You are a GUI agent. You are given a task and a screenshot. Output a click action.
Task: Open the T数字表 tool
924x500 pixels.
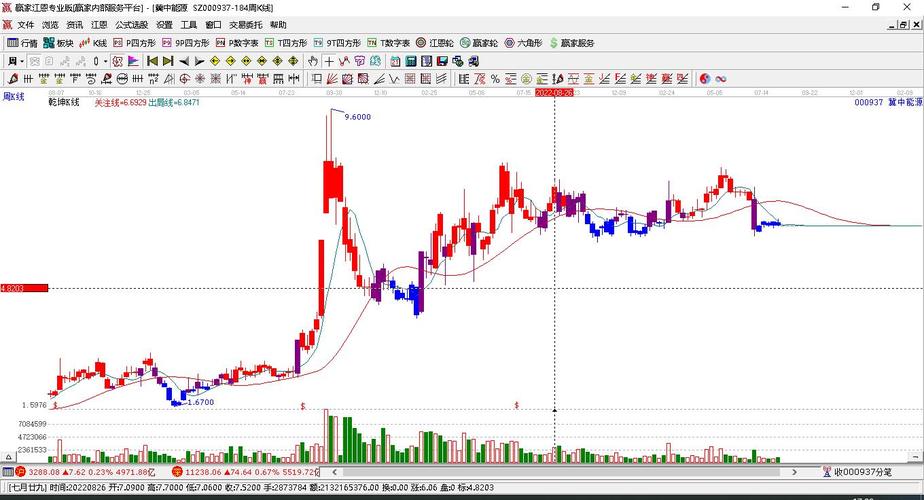tap(388, 43)
